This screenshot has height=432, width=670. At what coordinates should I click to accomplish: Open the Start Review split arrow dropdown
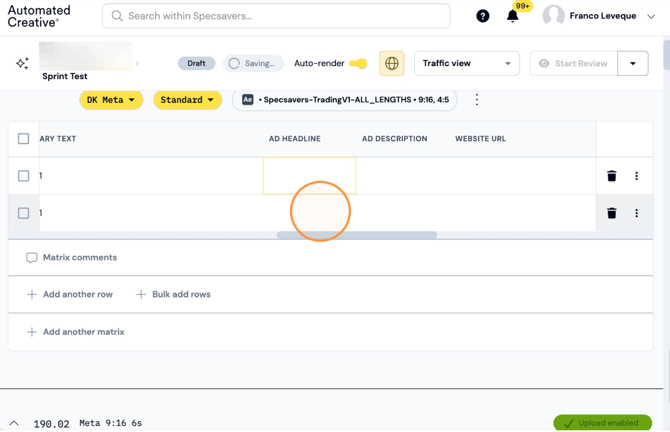coord(633,63)
